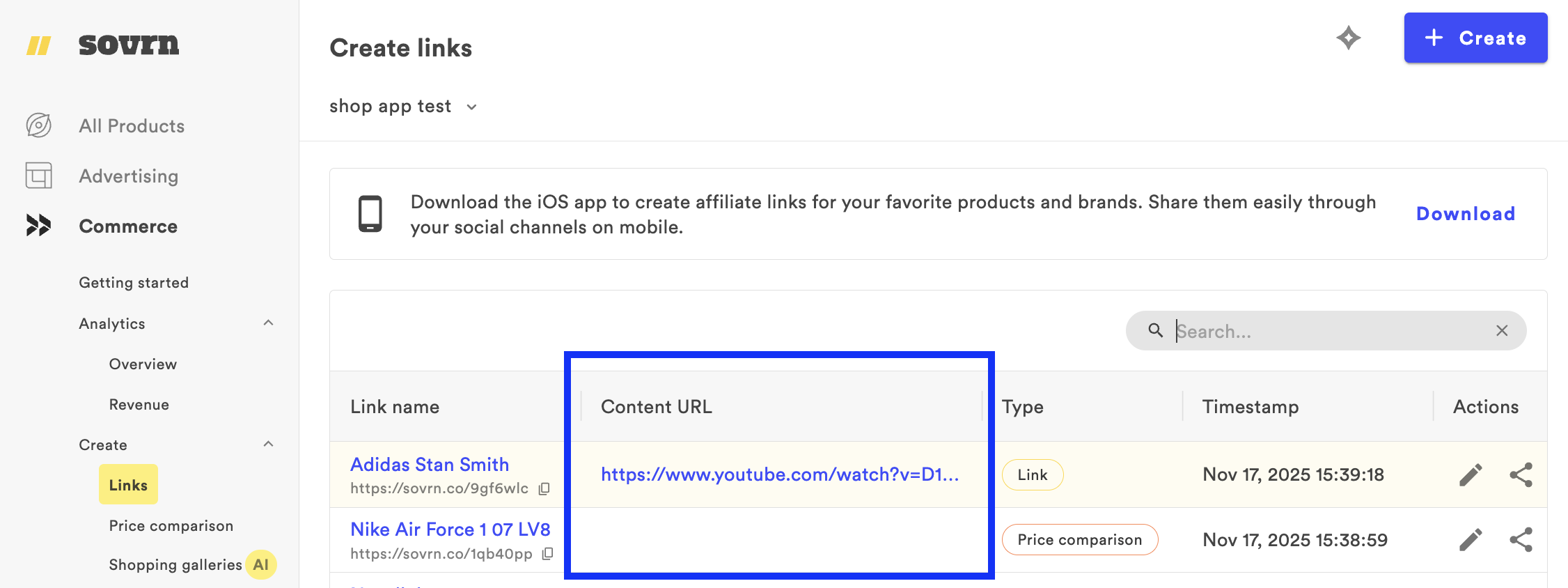Image resolution: width=1568 pixels, height=588 pixels.
Task: Open All Products via compass icon
Action: click(x=38, y=125)
